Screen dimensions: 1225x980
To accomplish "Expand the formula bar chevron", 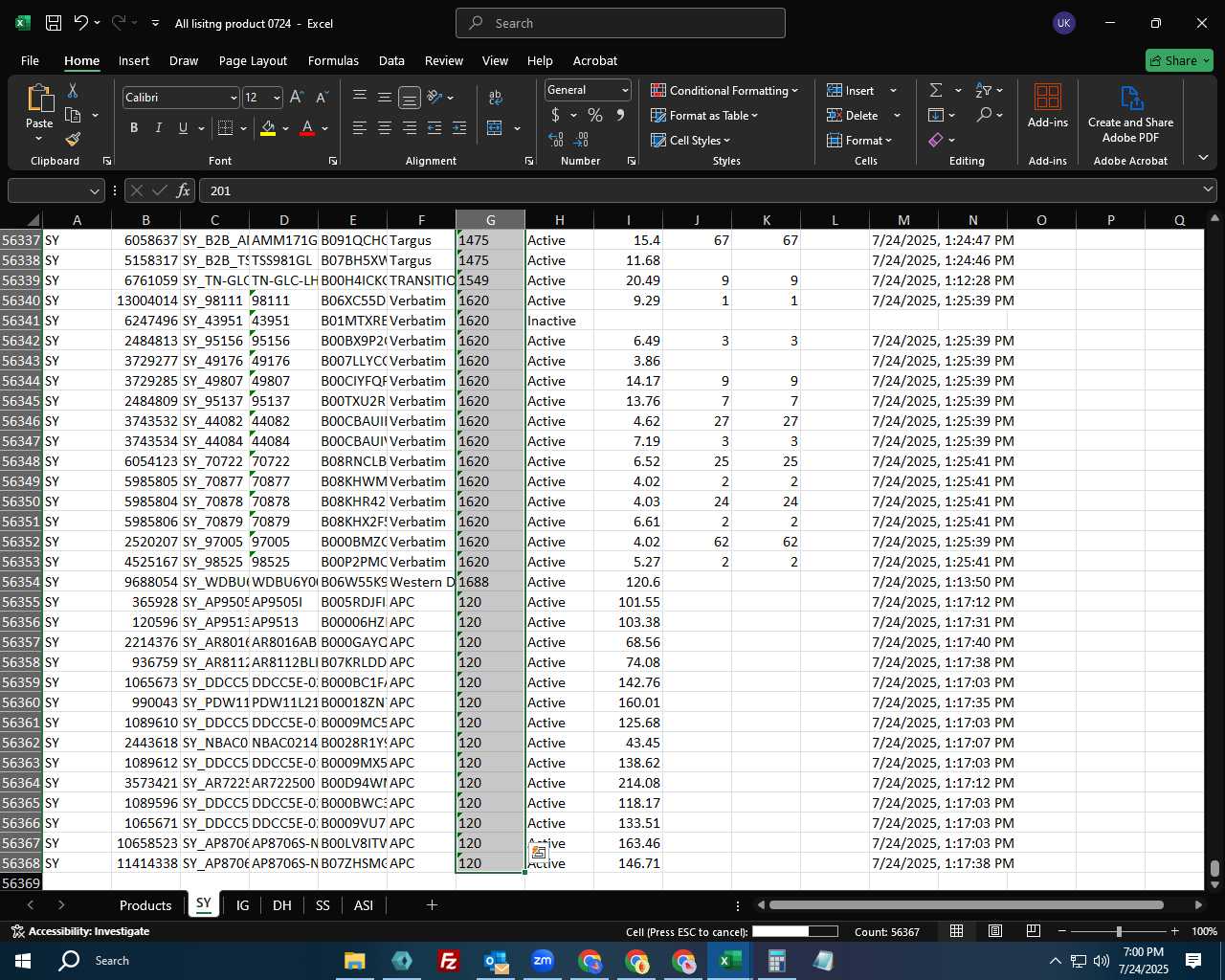I will [x=1208, y=190].
